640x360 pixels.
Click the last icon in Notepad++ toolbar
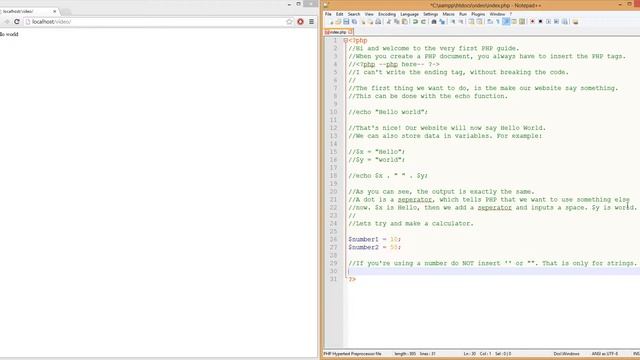pos(576,22)
